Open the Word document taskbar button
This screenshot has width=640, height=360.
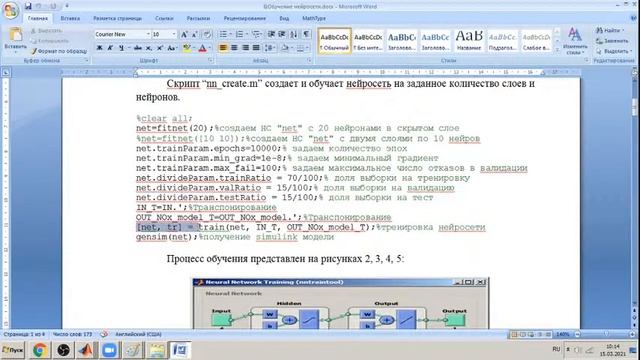[x=180, y=350]
